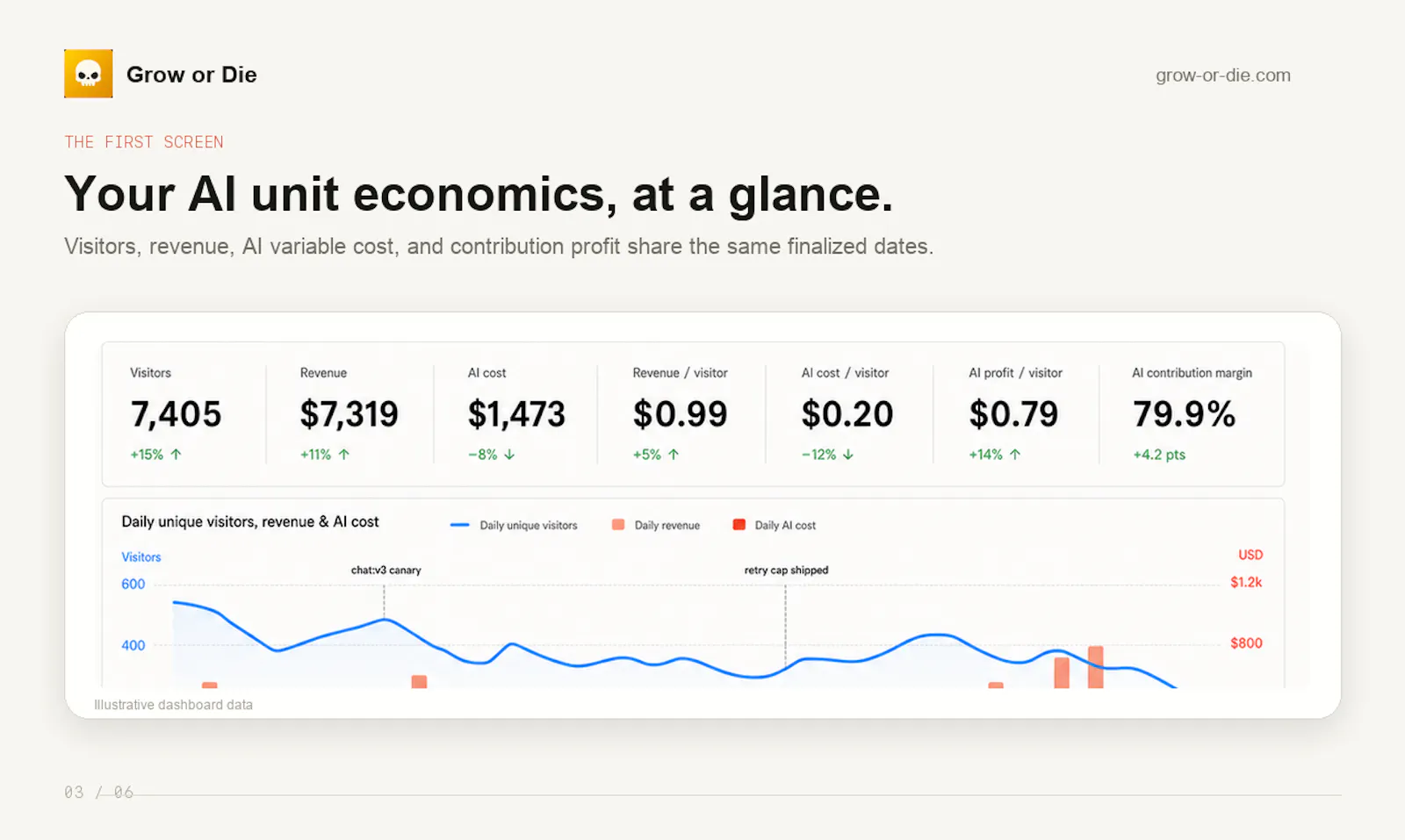Click the AI contribution margin 79.9% card
Screen dimensions: 1405x840
tap(1192, 414)
